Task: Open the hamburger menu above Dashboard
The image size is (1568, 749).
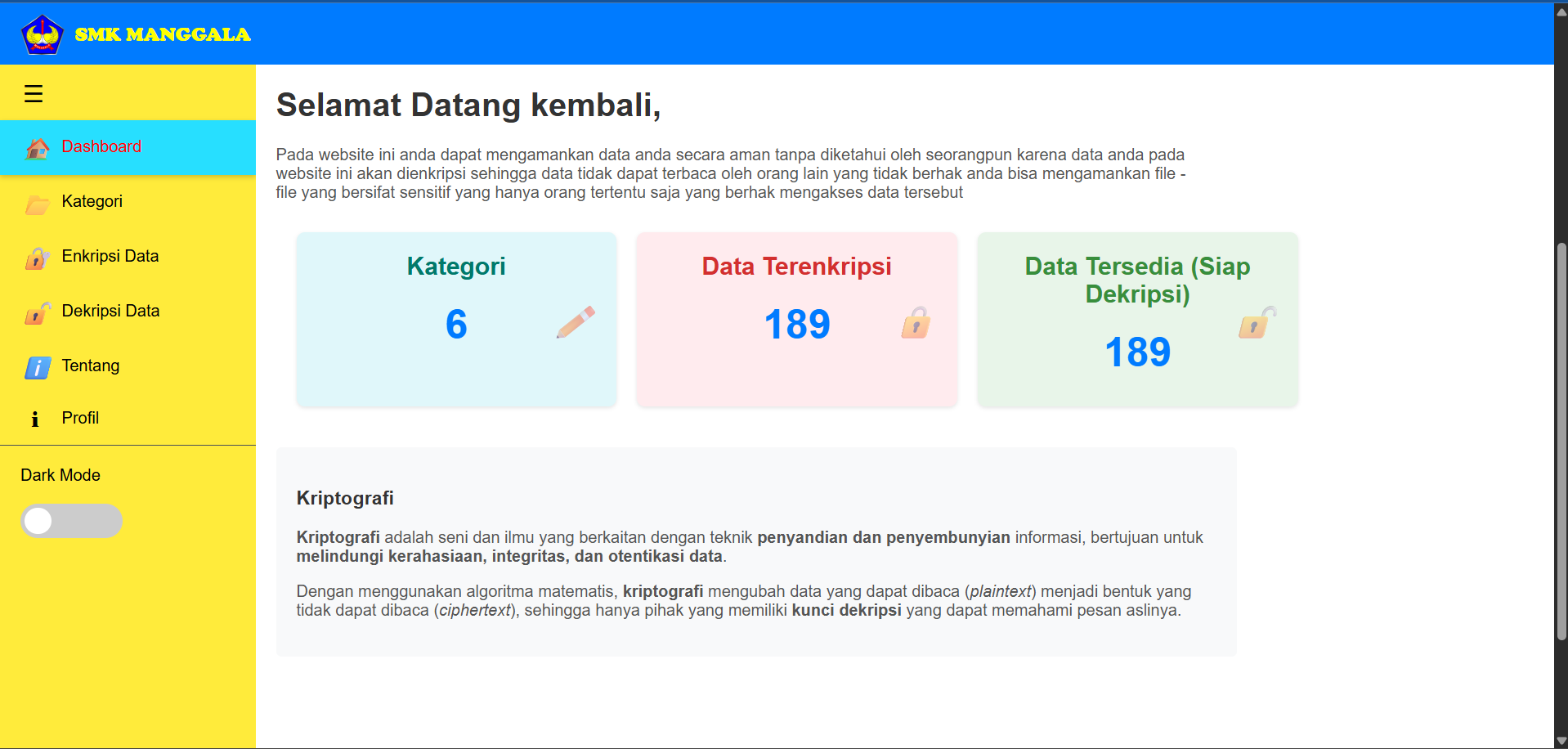Action: pyautogui.click(x=34, y=93)
